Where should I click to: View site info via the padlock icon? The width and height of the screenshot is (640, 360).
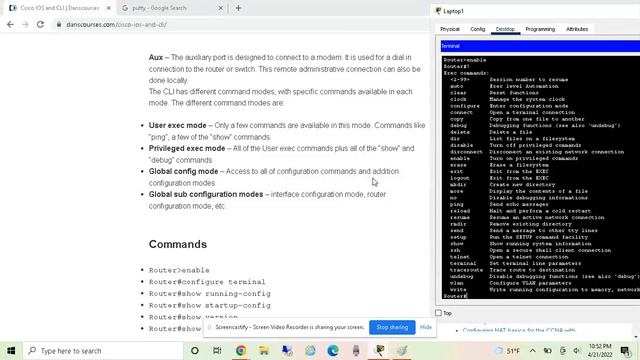pos(59,24)
